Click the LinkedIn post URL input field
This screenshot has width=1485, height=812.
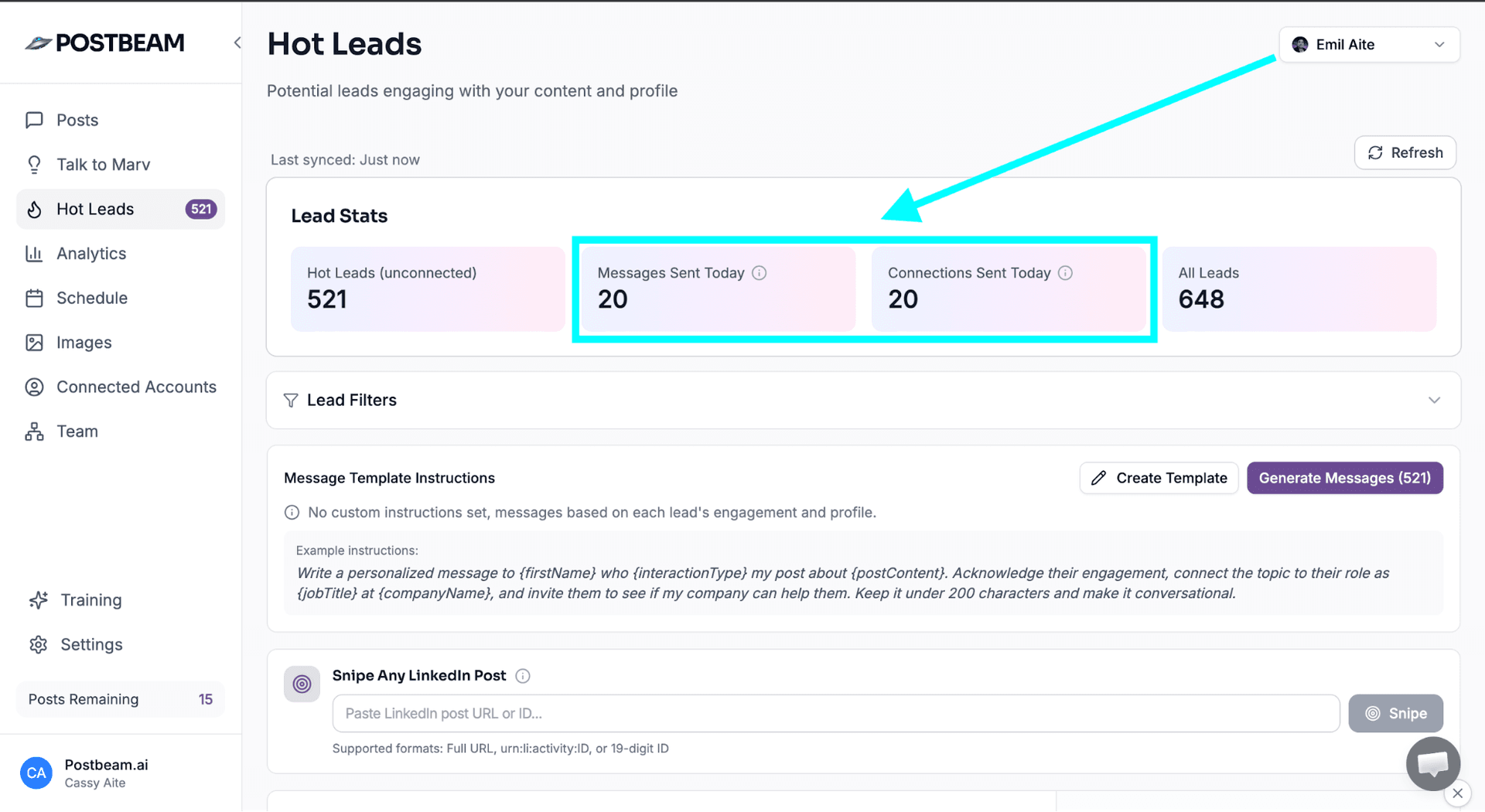click(x=835, y=713)
